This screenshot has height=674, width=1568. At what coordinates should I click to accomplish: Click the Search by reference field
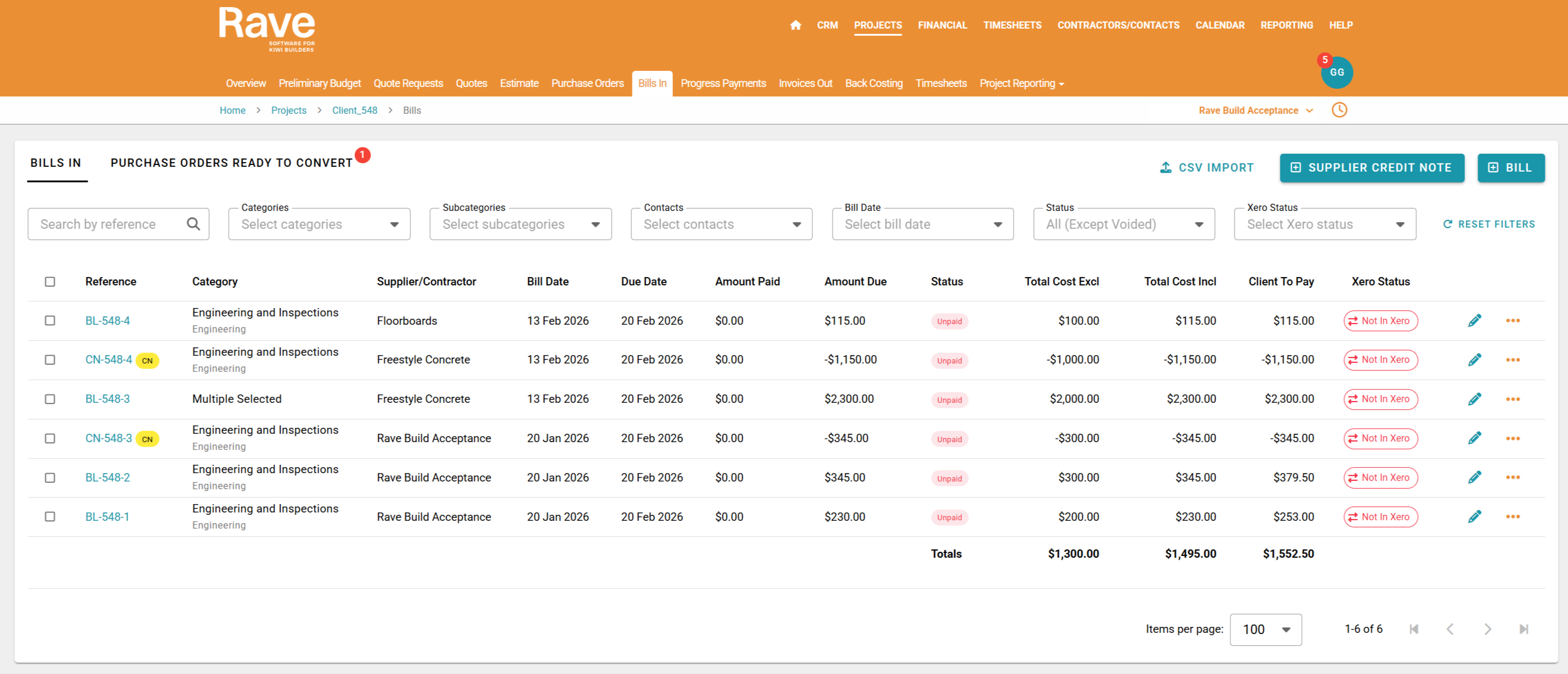pos(110,224)
